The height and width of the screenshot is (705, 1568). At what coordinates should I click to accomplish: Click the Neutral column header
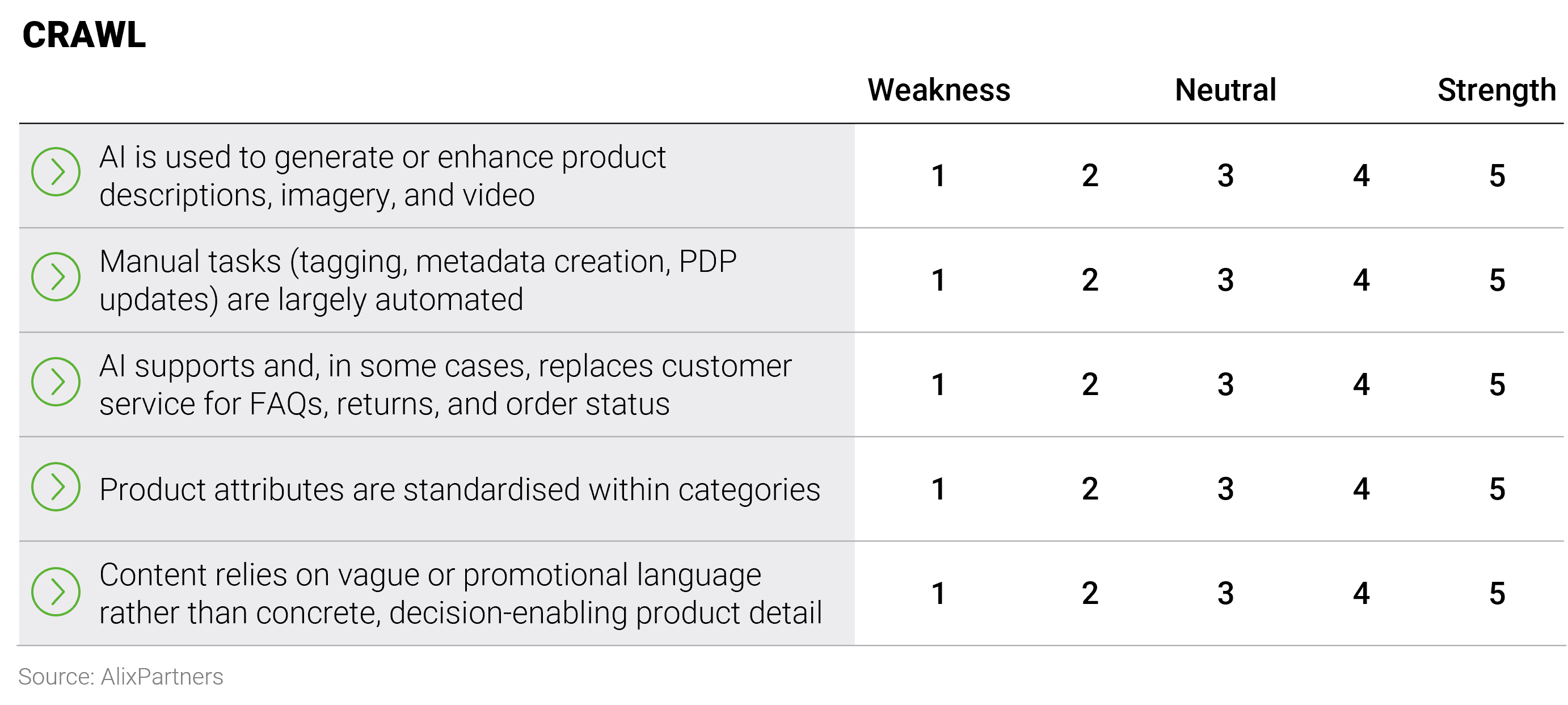point(1225,90)
